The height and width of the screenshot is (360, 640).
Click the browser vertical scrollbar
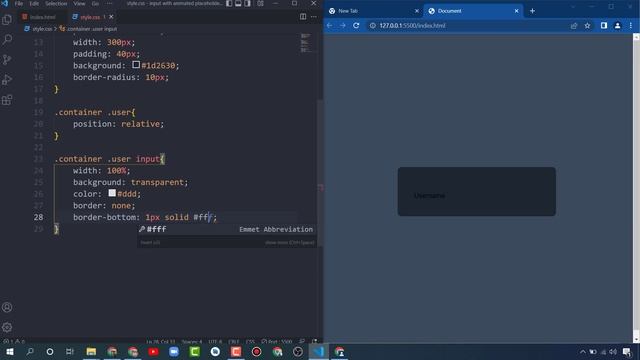tap(636, 188)
